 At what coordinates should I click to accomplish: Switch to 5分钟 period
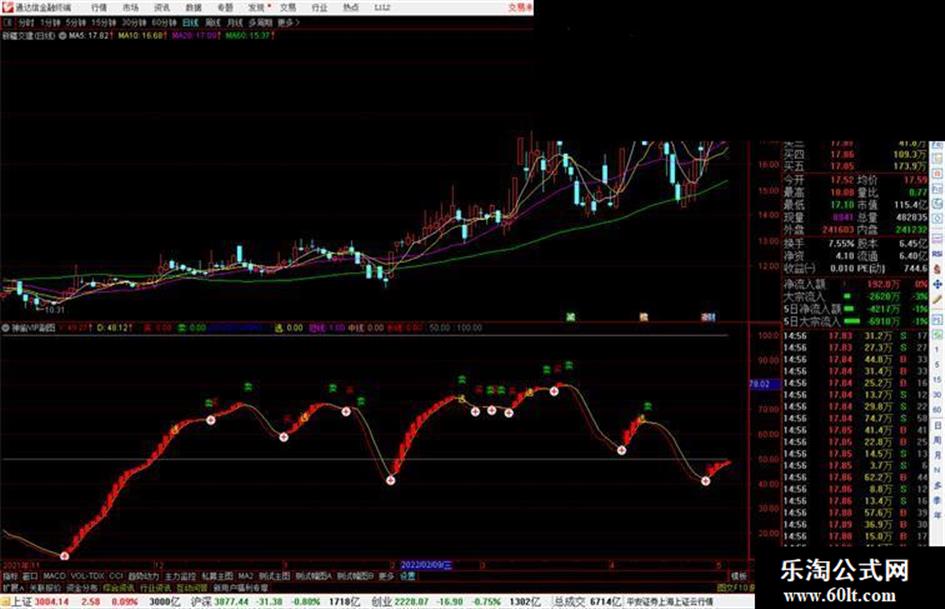coord(75,22)
